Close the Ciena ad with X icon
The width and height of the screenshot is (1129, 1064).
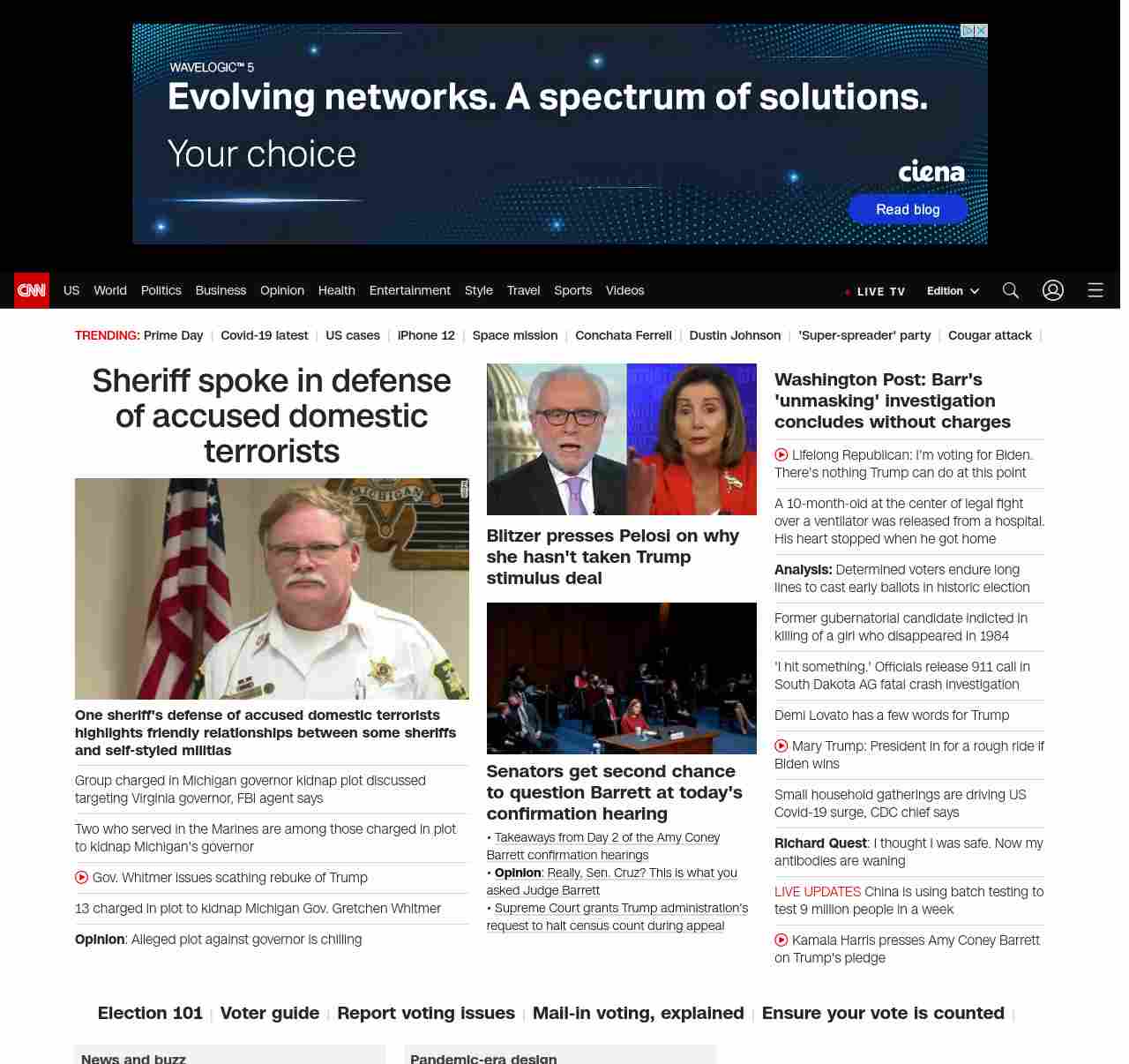coord(981,31)
